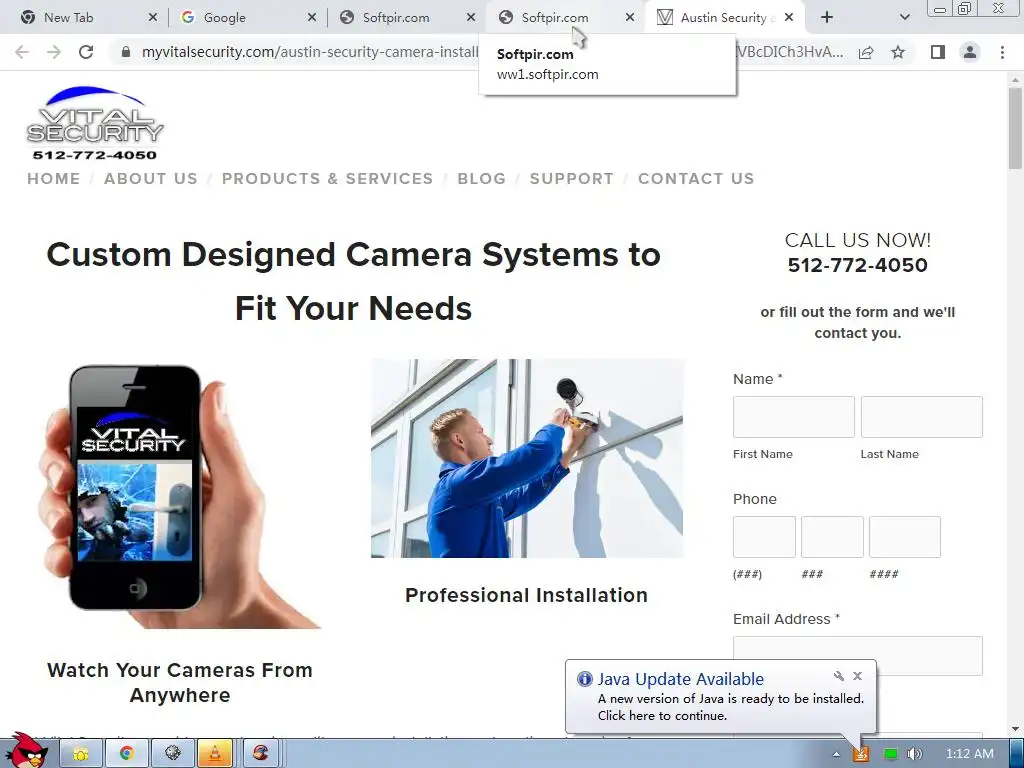Open the browser side panel
This screenshot has width=1024, height=768.
click(x=938, y=52)
